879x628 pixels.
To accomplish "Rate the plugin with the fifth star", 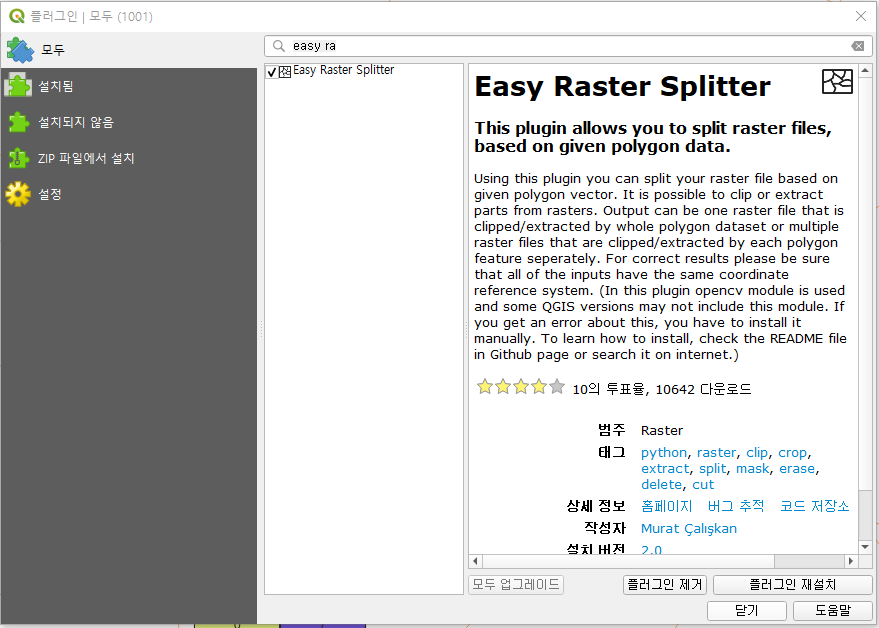I will [556, 385].
